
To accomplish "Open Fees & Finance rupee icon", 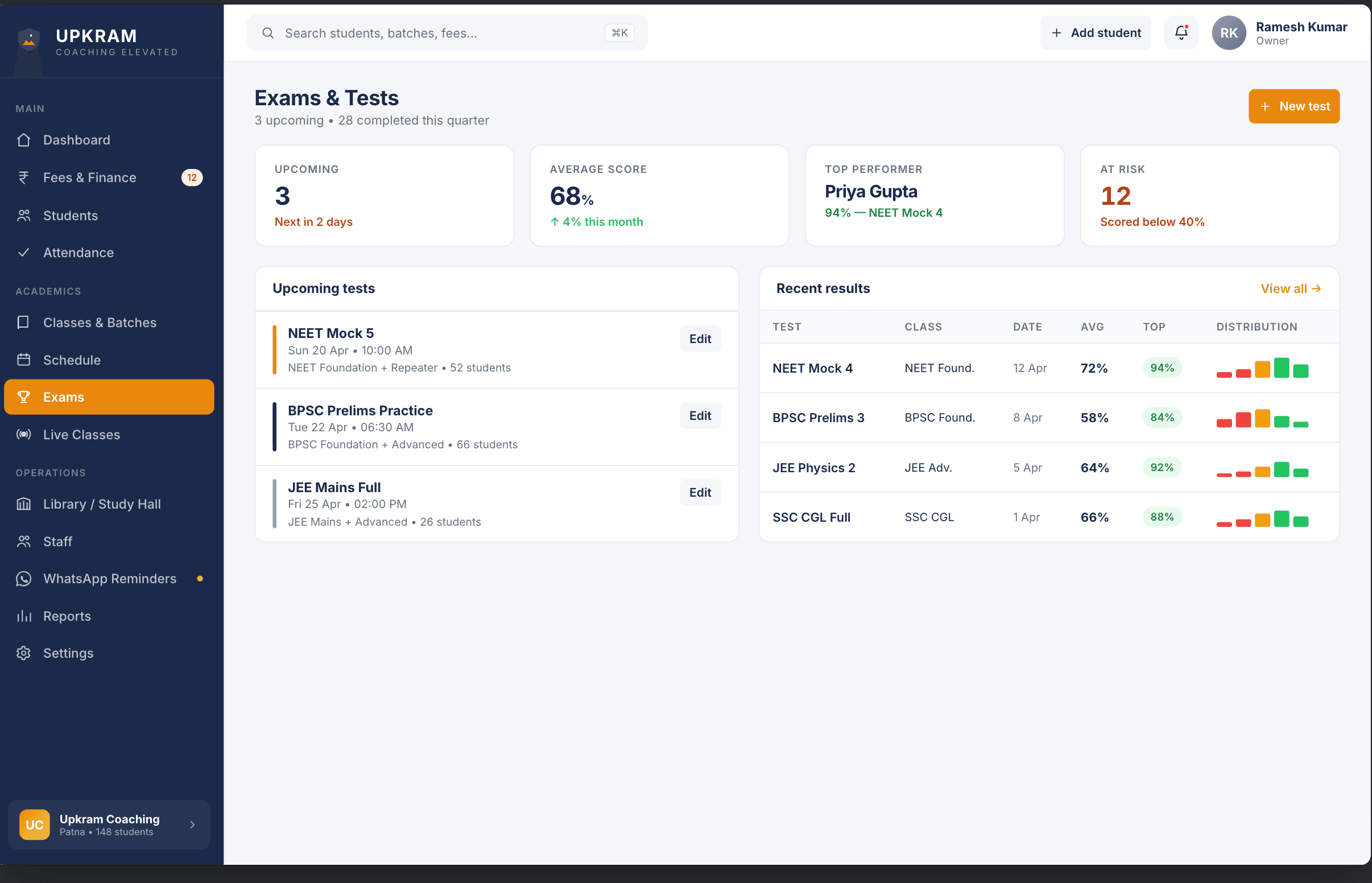I will pos(23,178).
